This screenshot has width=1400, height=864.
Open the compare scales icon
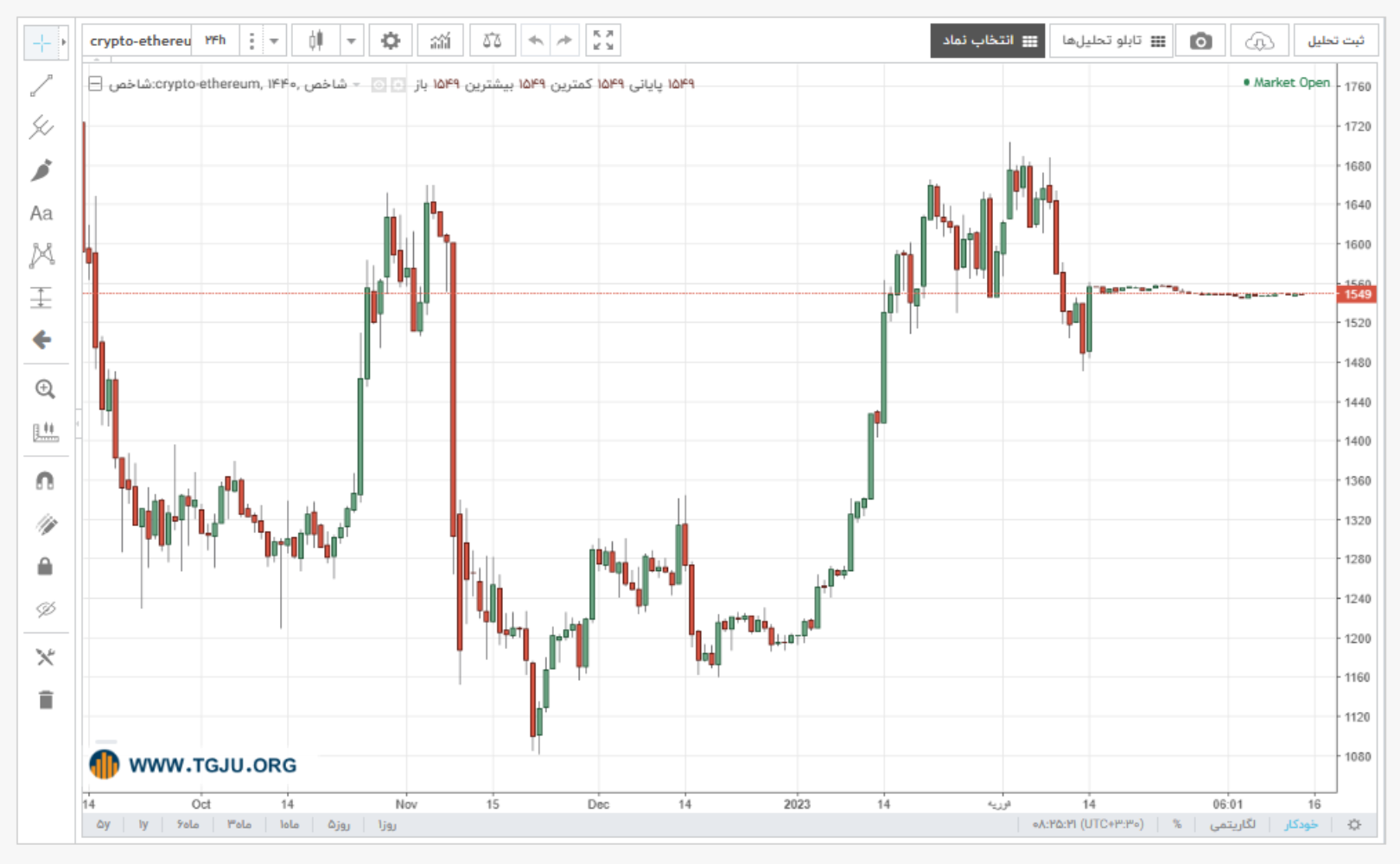492,41
